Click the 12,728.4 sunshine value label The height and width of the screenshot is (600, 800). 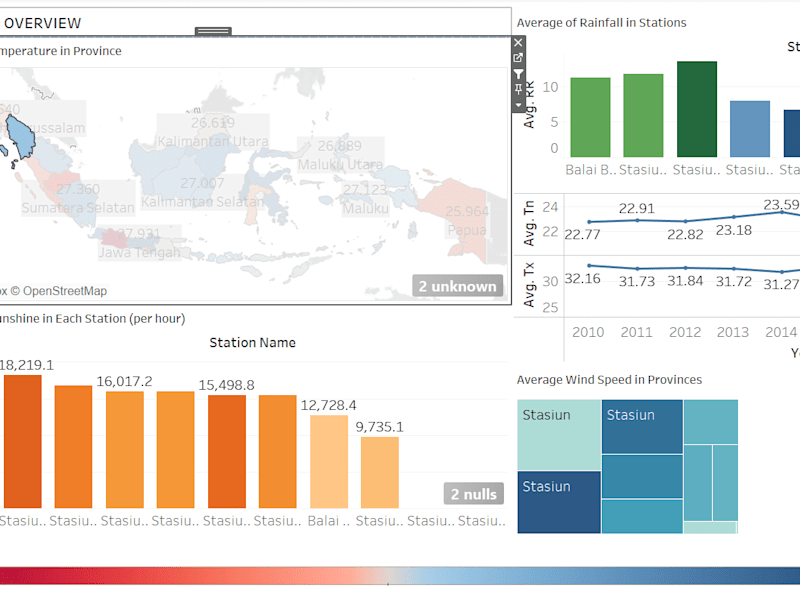pyautogui.click(x=329, y=406)
